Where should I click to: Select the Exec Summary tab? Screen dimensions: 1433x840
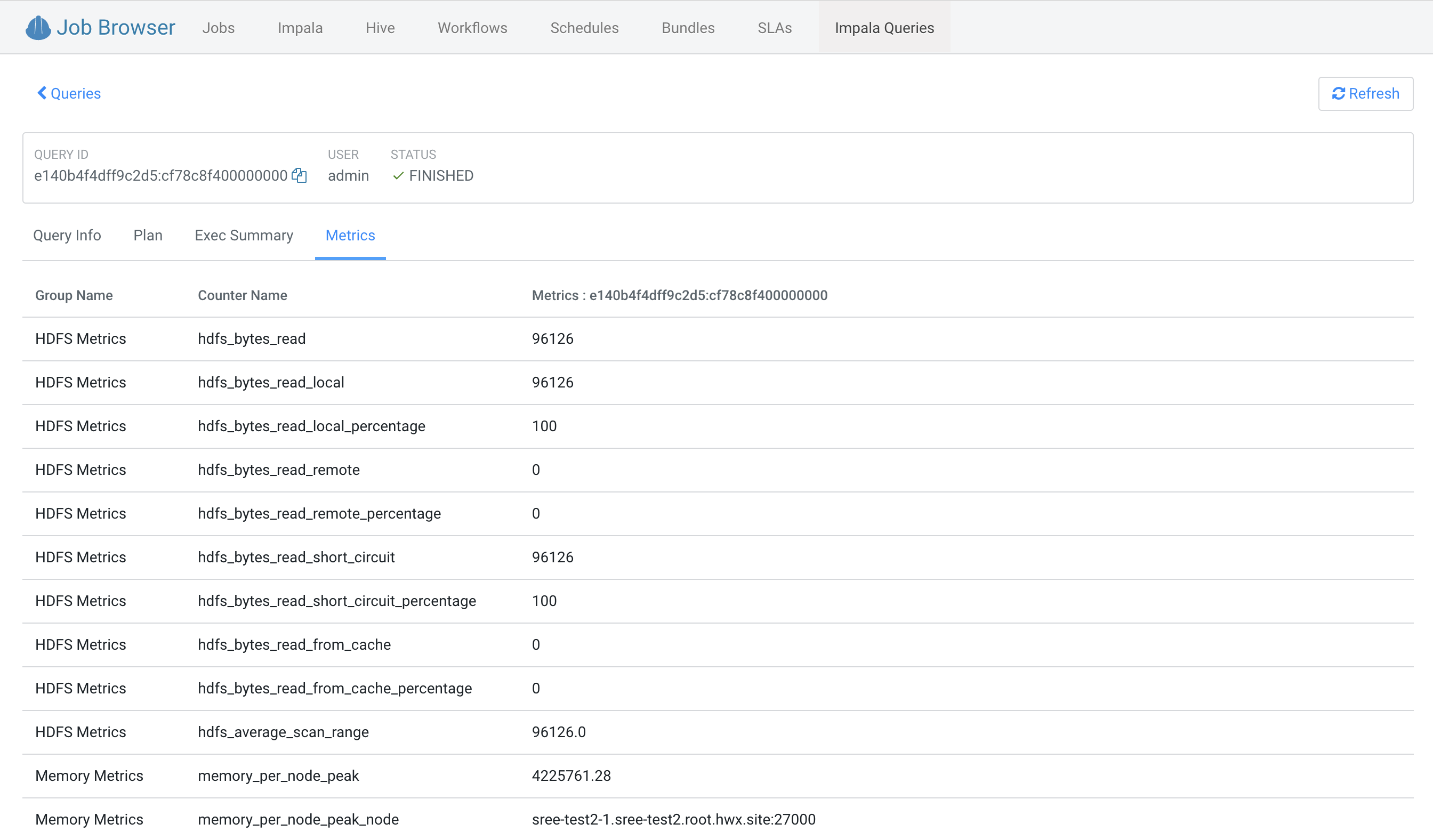[243, 235]
